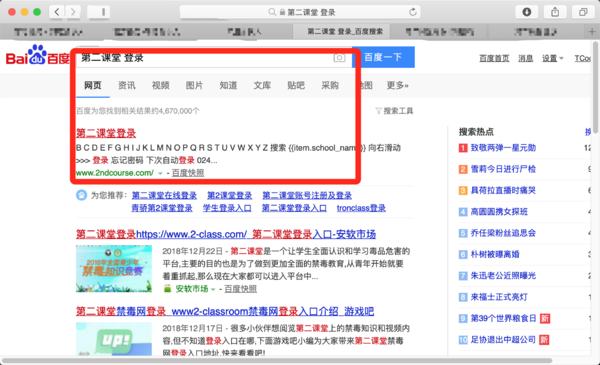The image size is (600, 365).
Task: Select the 视频 search category
Action: click(x=160, y=85)
